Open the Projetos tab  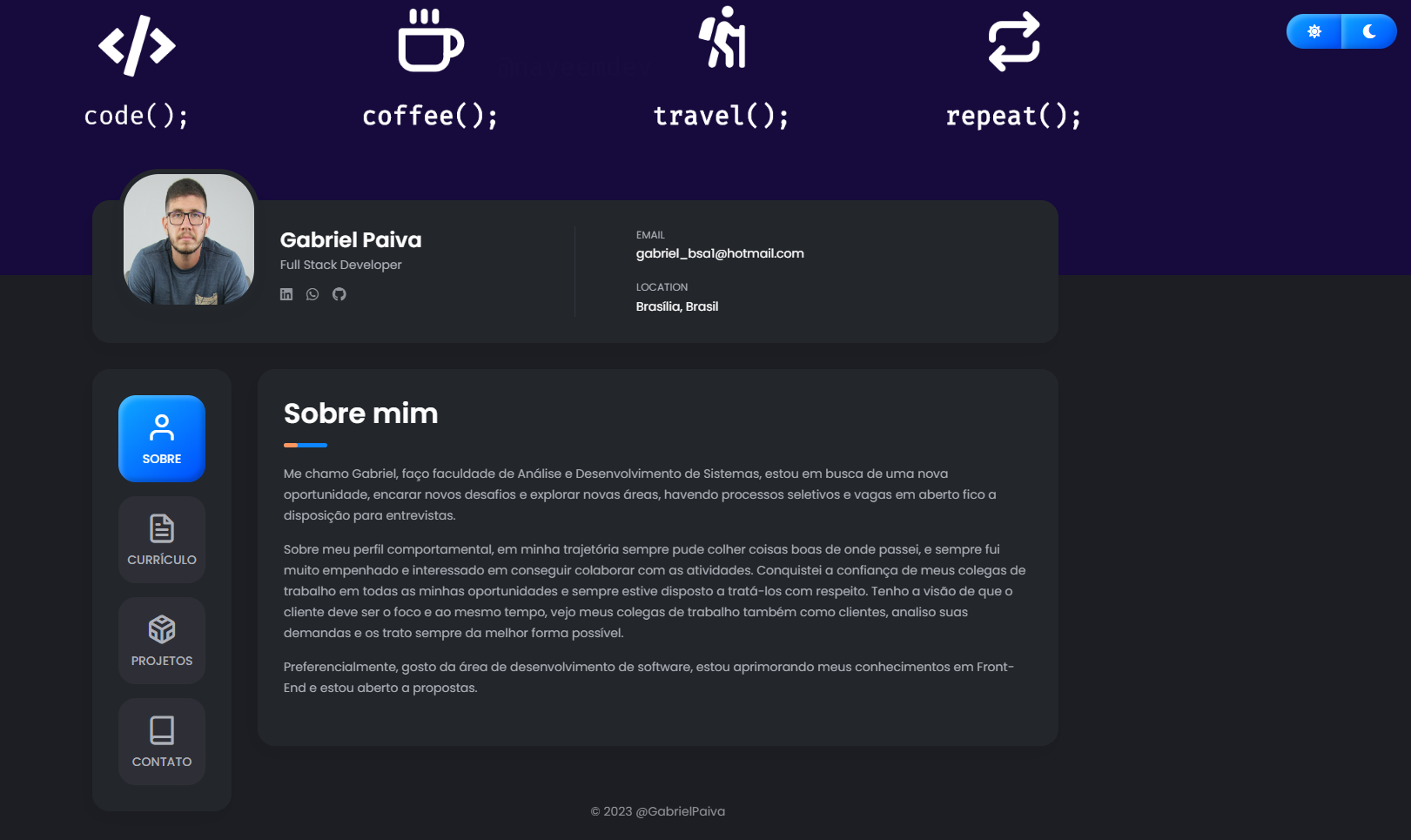tap(162, 641)
